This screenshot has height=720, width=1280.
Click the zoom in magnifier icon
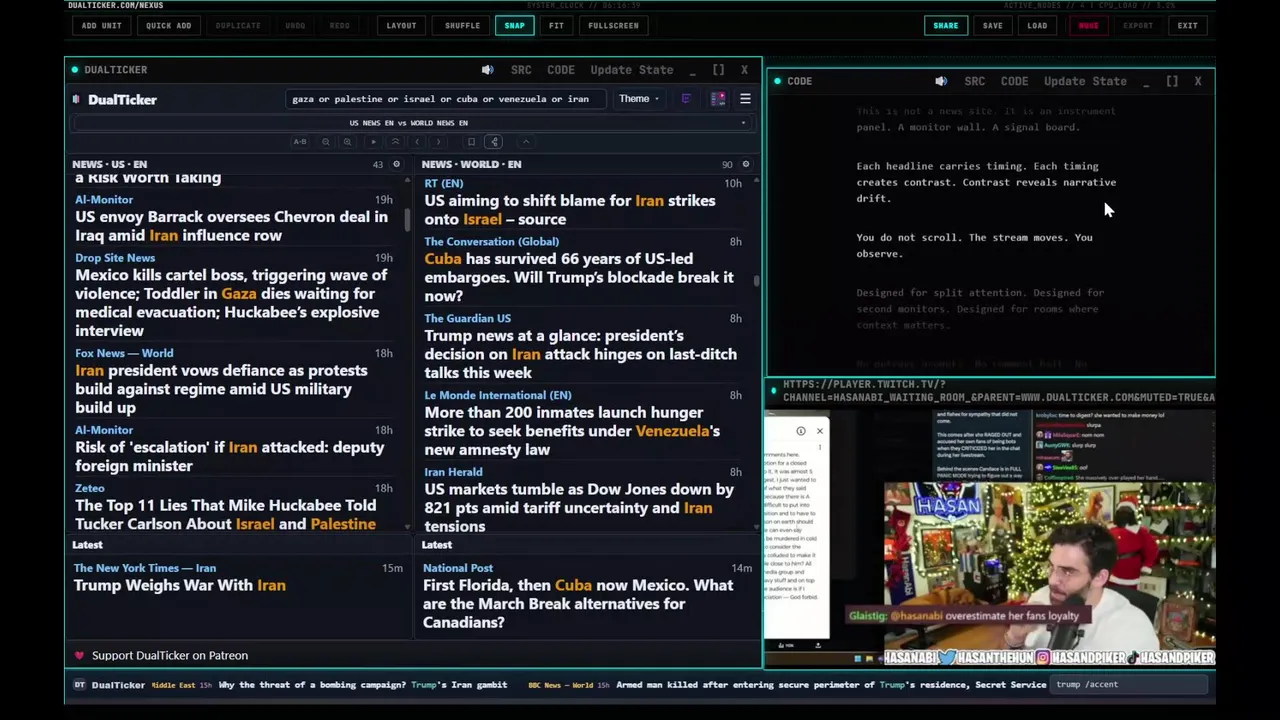[x=347, y=142]
